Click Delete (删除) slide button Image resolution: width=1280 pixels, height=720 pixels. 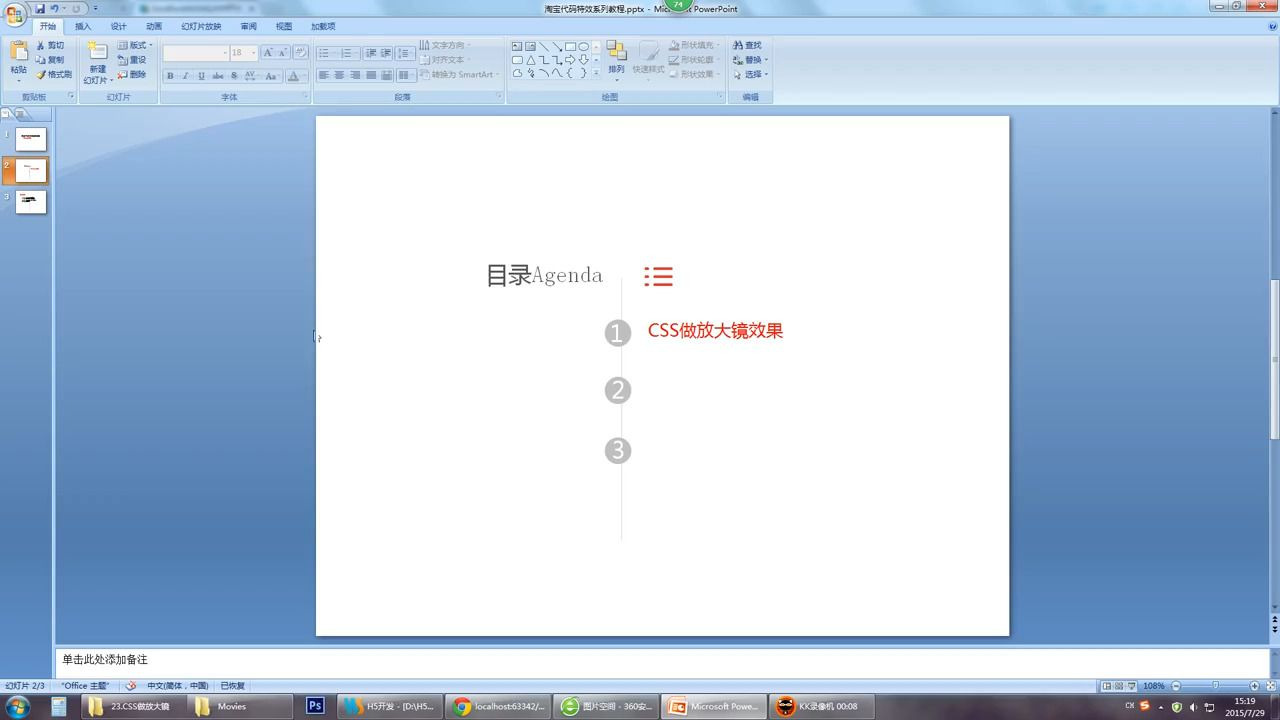132,74
